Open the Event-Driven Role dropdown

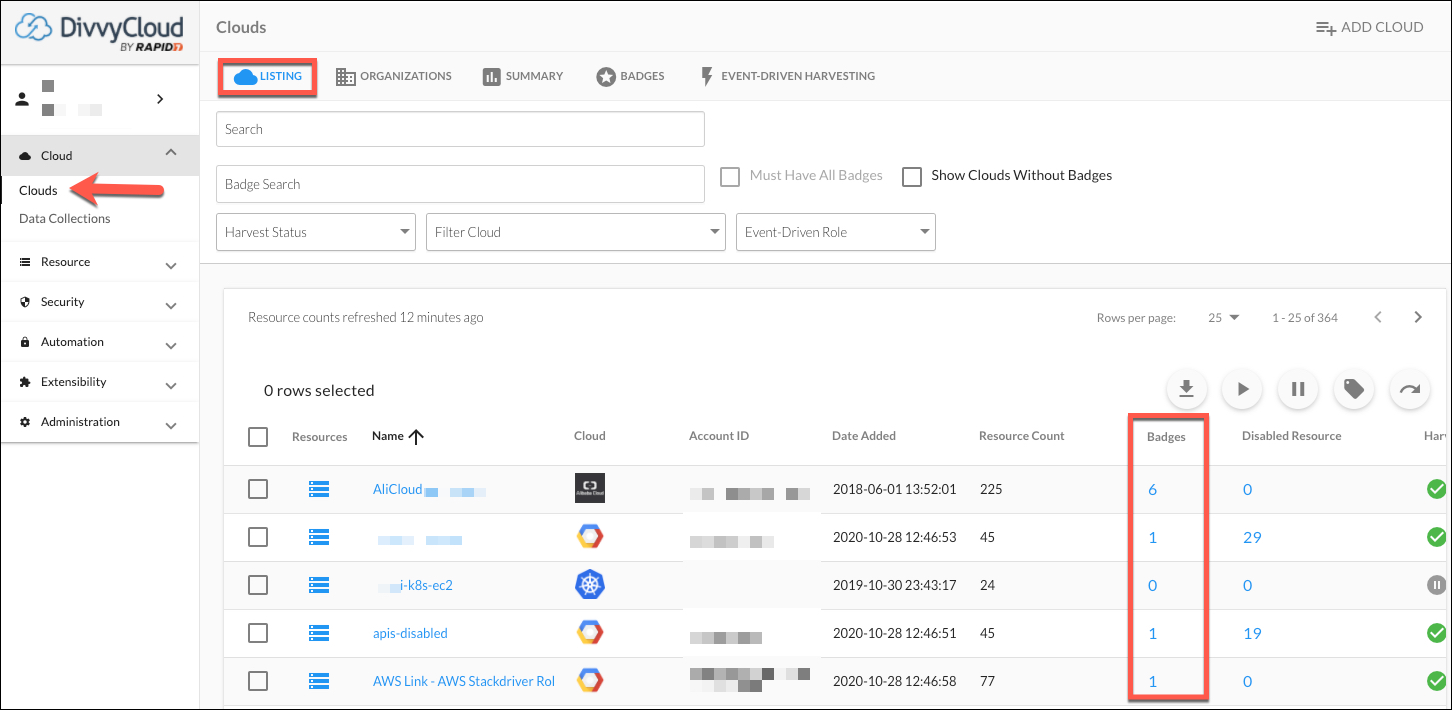point(836,232)
